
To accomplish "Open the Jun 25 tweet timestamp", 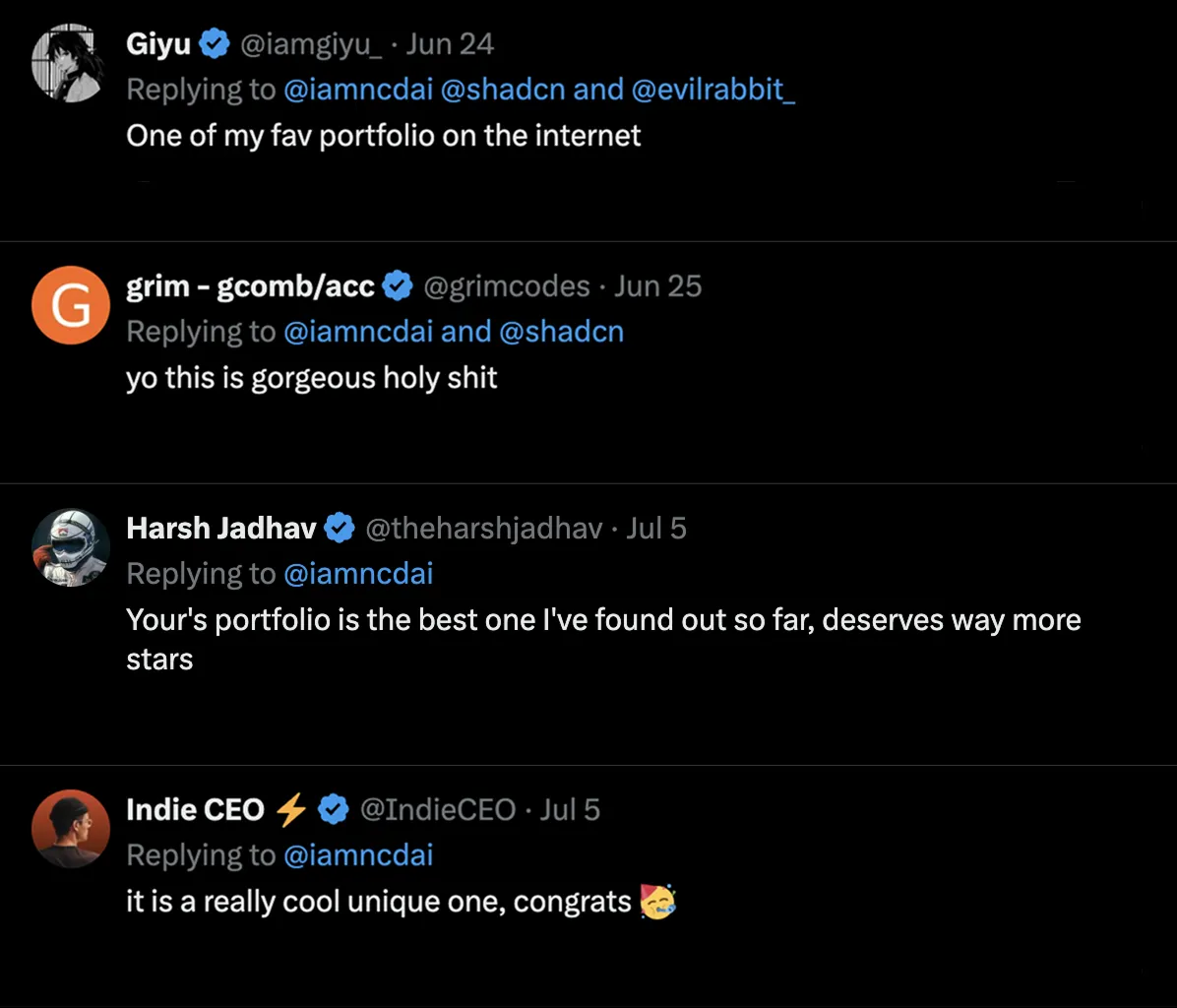I will [658, 286].
